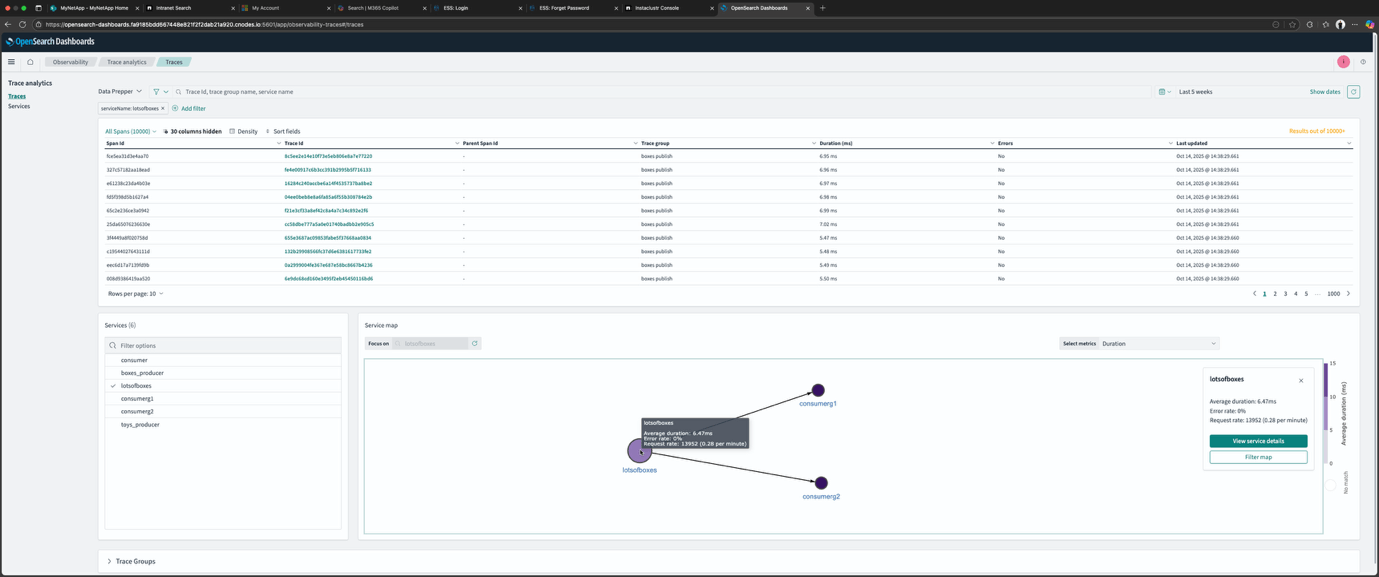Click the Home icon in breadcrumb bar

coord(30,62)
